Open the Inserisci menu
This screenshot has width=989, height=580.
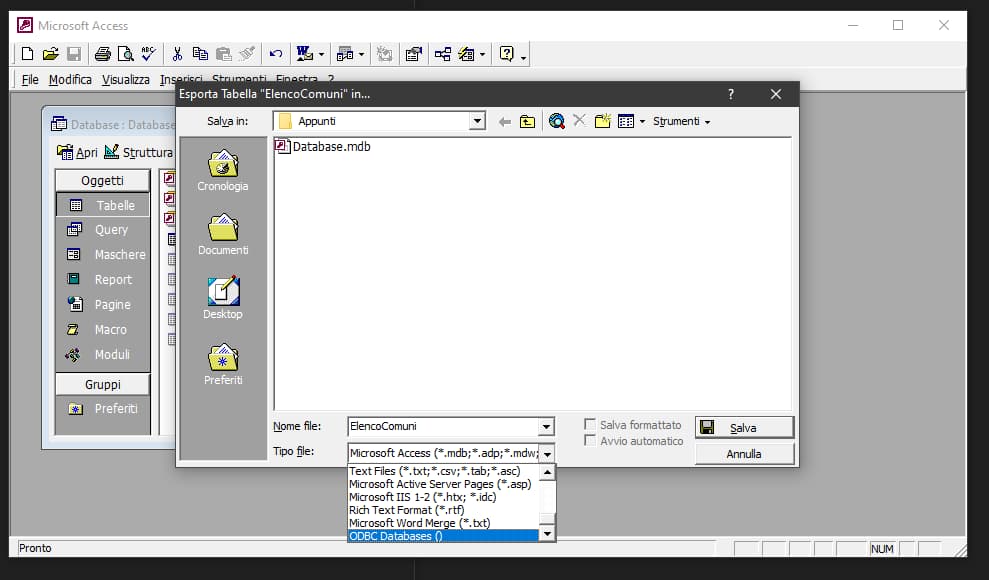pyautogui.click(x=181, y=79)
